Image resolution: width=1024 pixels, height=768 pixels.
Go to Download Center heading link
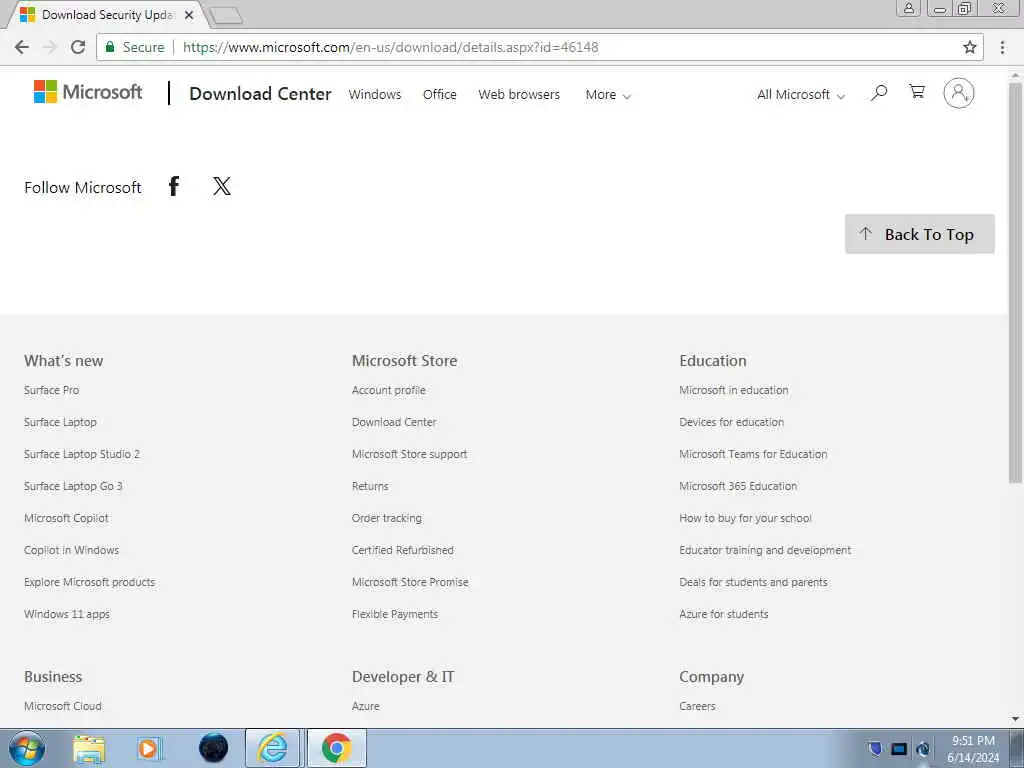pos(260,93)
